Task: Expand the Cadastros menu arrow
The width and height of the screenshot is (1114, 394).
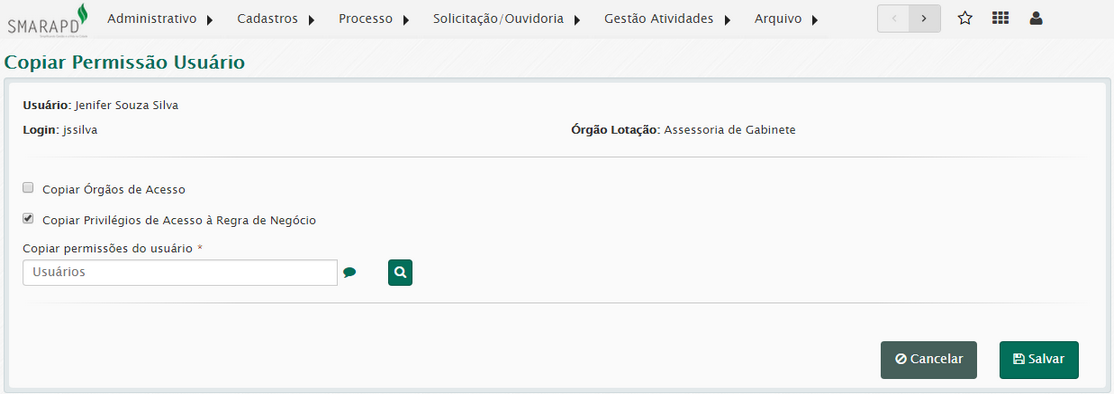Action: tap(311, 20)
